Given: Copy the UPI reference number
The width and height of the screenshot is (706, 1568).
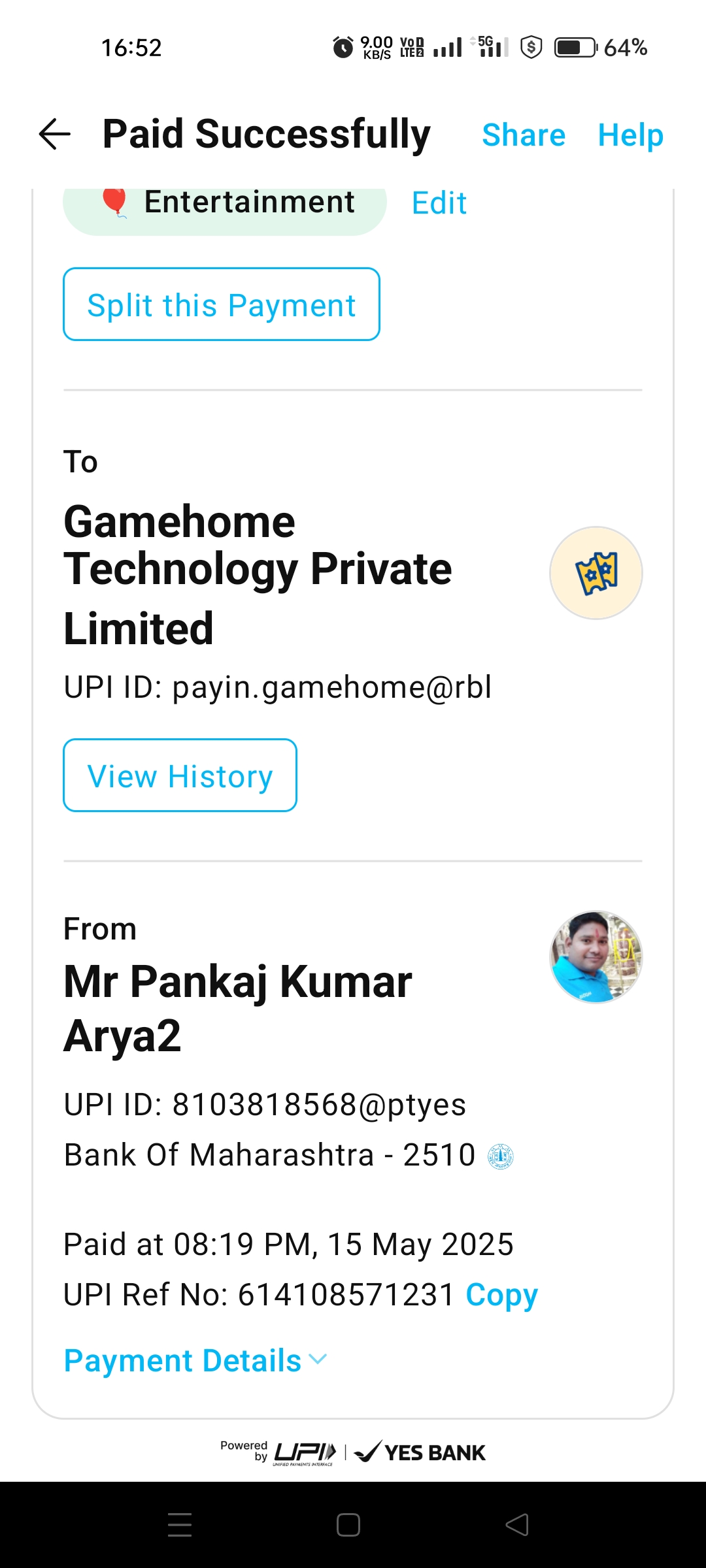Looking at the screenshot, I should (x=501, y=1295).
